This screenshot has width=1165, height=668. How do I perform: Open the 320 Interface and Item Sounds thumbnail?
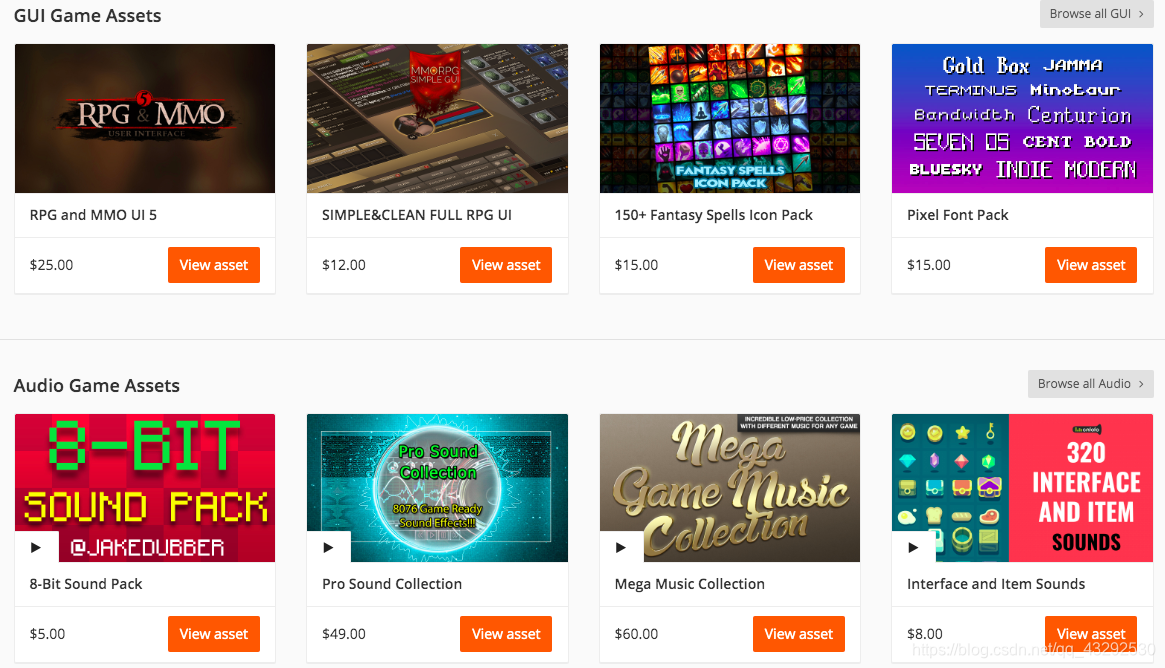[1022, 487]
